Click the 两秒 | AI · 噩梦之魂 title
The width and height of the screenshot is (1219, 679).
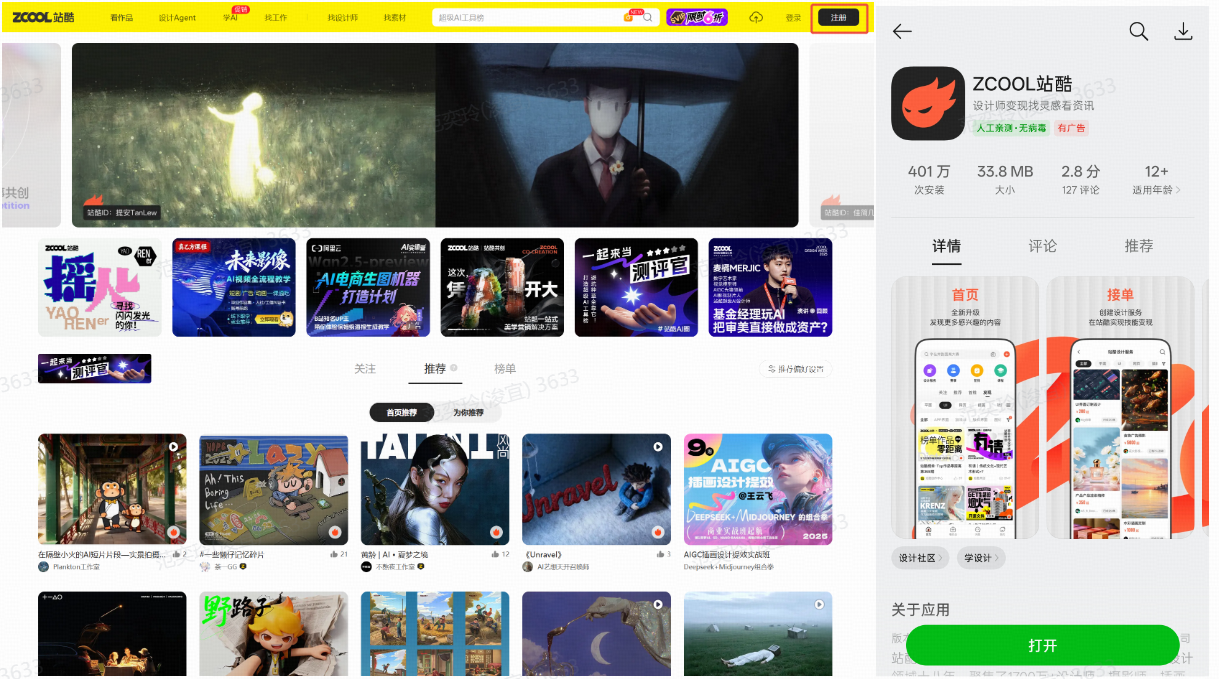(394, 554)
